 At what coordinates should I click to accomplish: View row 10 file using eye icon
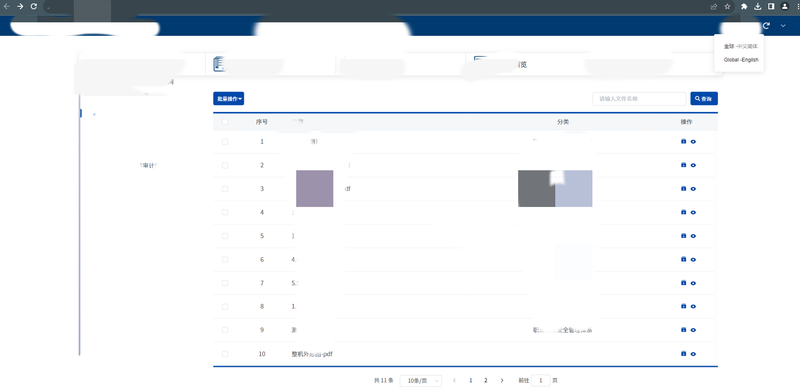click(693, 354)
